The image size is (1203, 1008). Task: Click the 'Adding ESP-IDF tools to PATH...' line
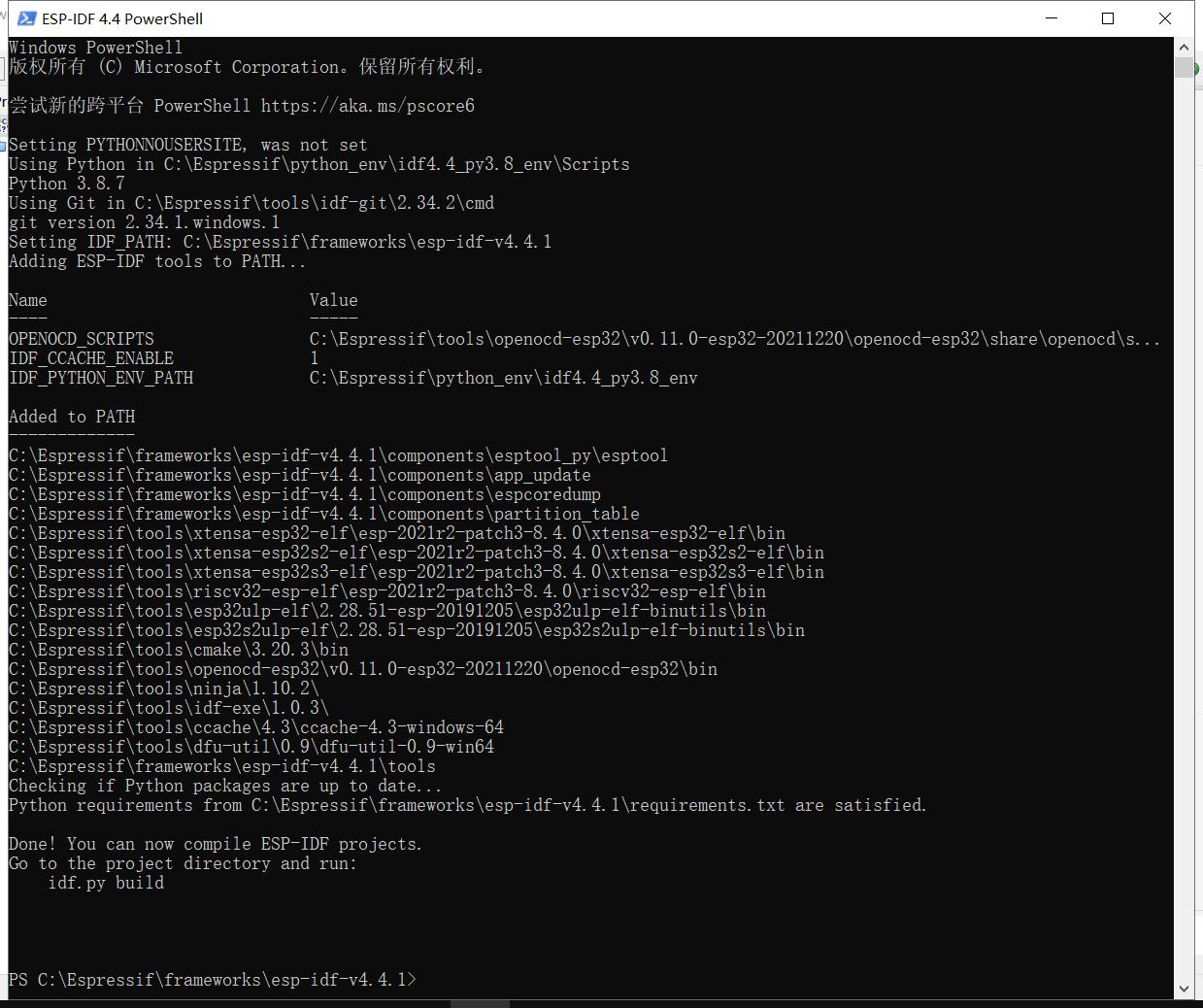(x=157, y=261)
